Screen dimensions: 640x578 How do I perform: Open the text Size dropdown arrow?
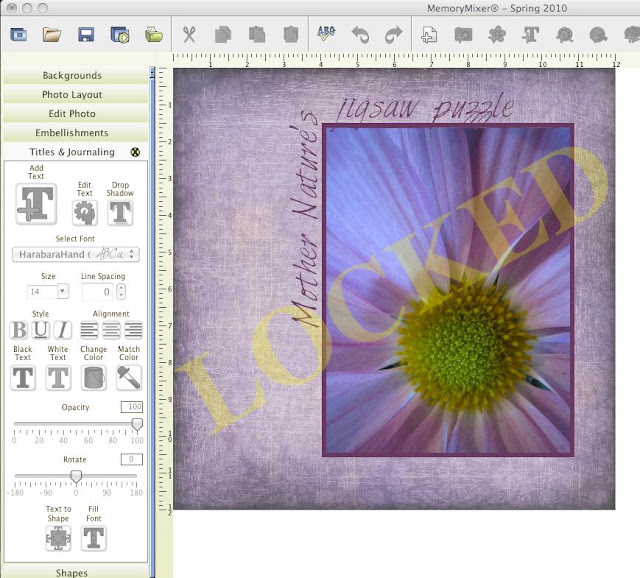click(x=62, y=291)
